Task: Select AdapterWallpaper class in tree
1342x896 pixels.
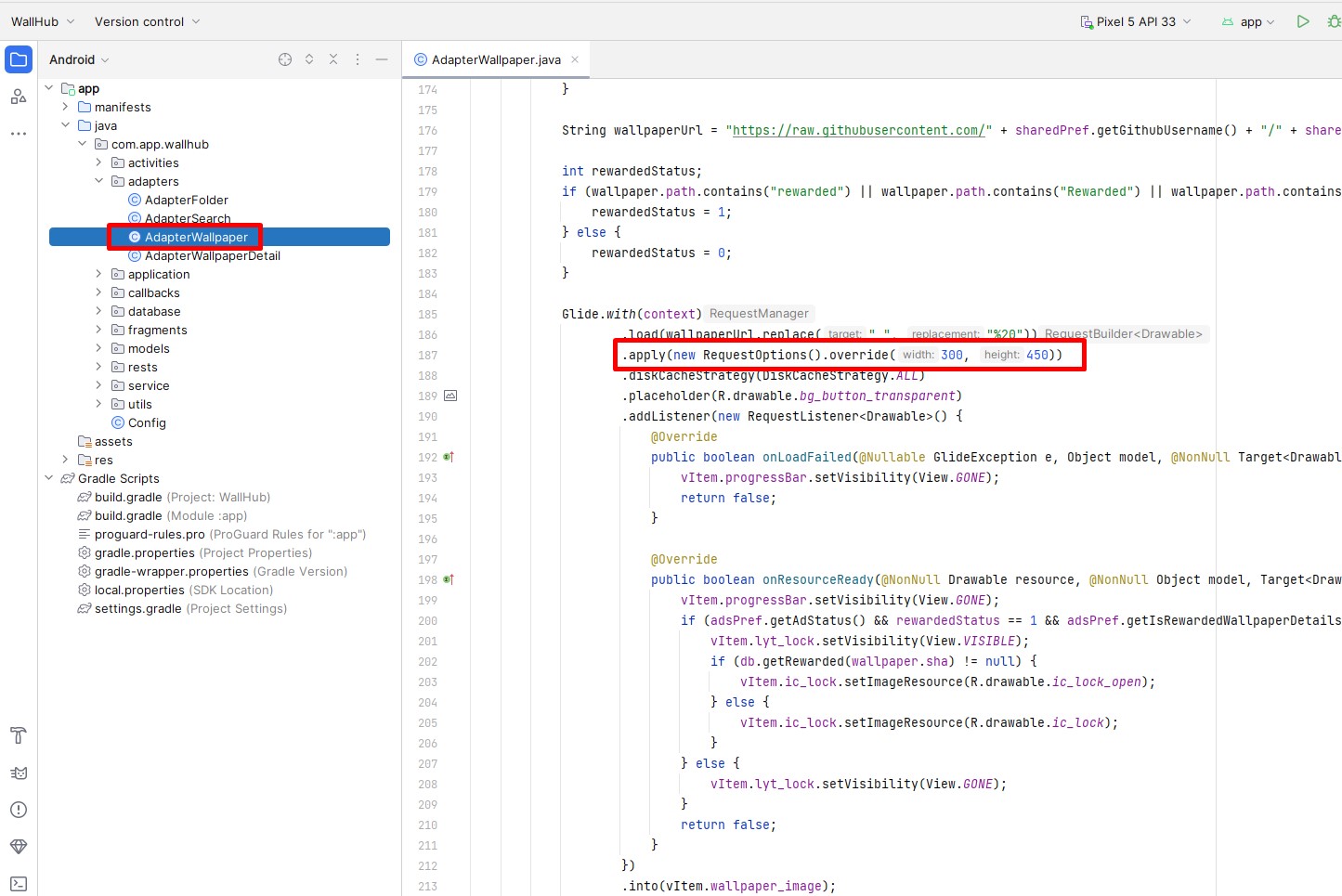Action: pos(196,237)
